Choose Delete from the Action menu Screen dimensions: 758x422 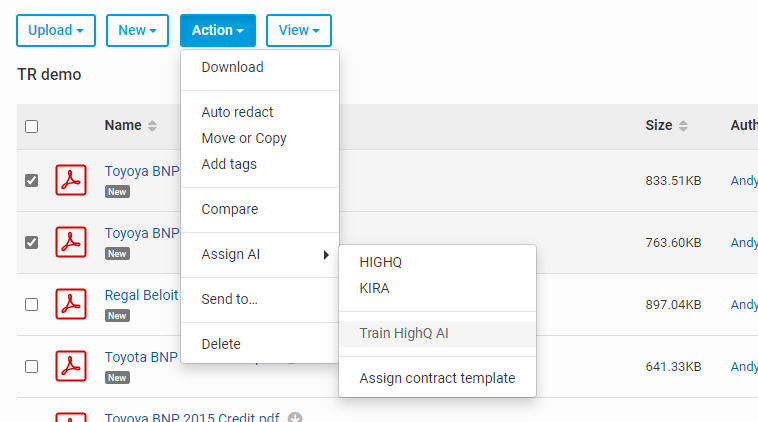(221, 344)
